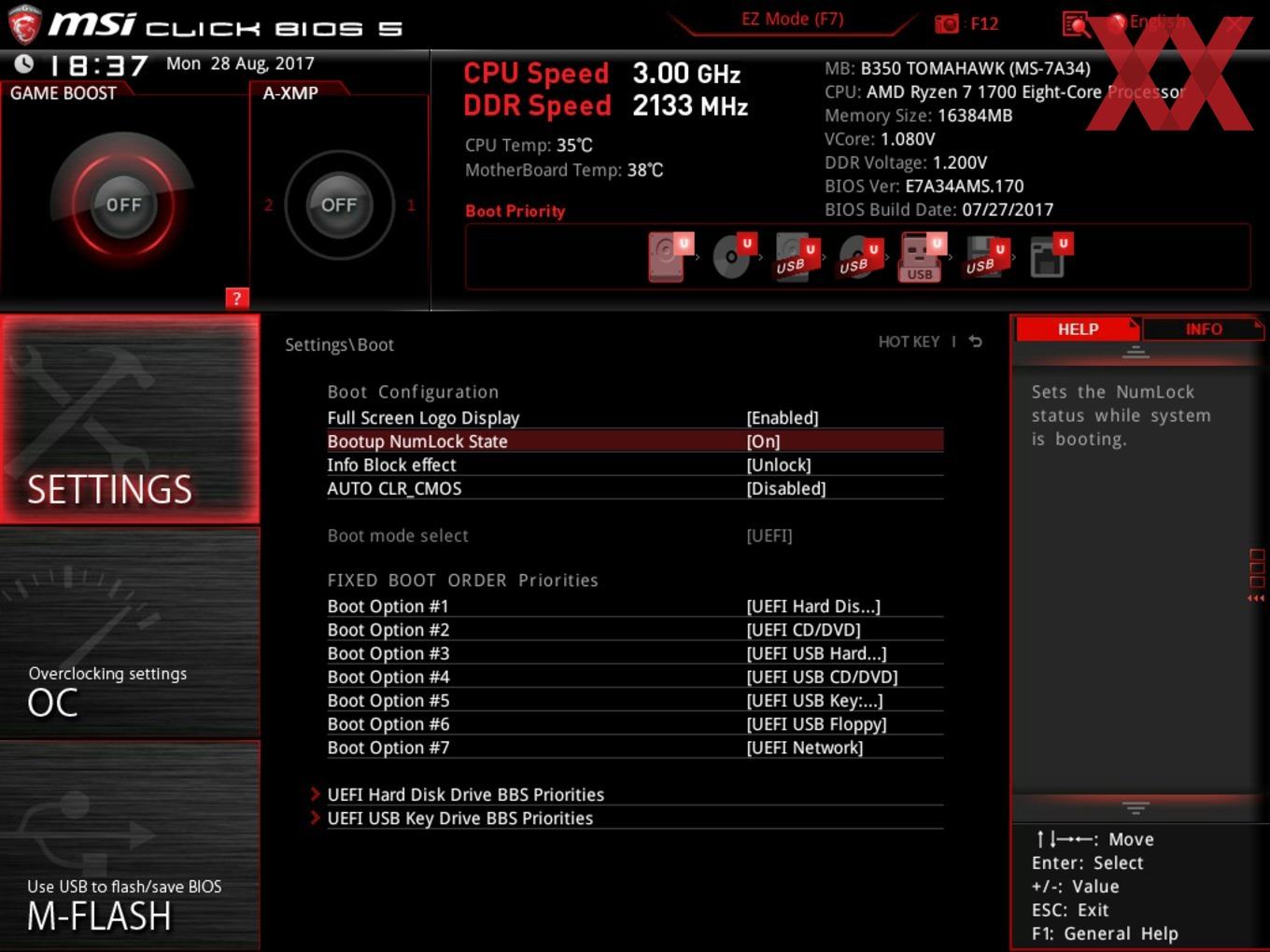Viewport: 1270px width, 952px height.
Task: Select the USB floppy boot priority icon
Action: (985, 258)
